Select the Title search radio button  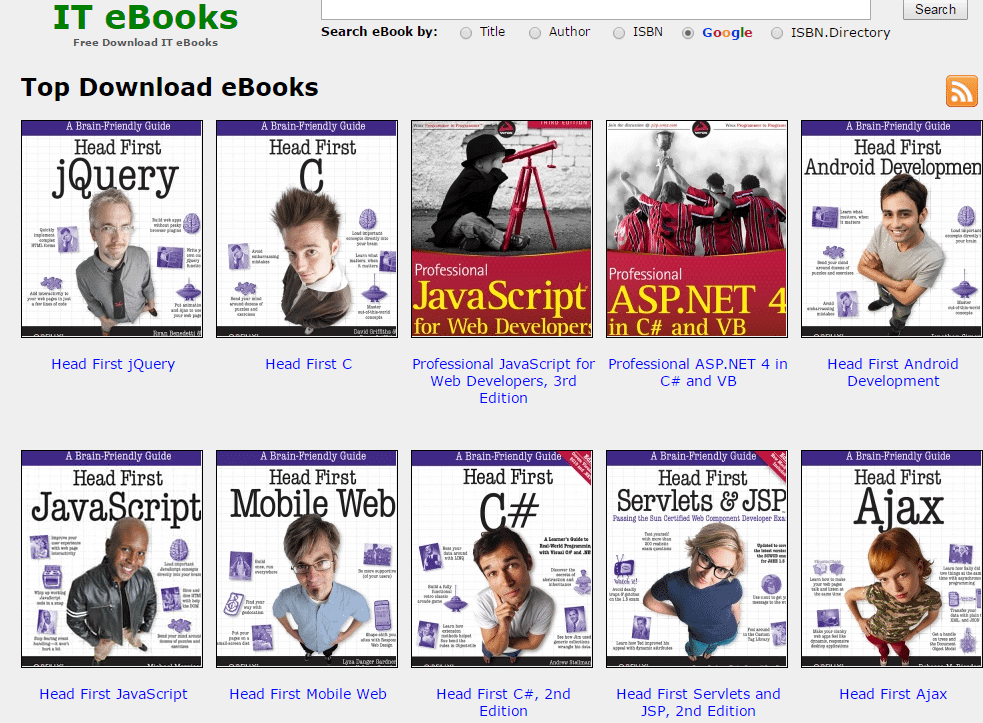[466, 33]
